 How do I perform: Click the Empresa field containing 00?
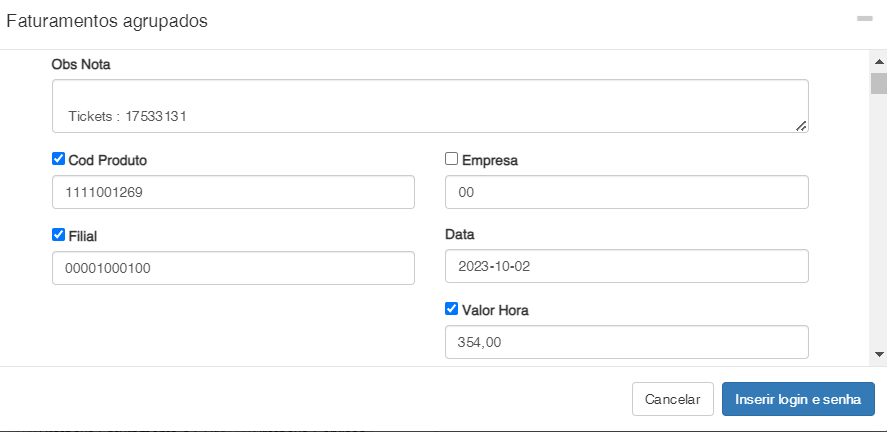point(626,192)
